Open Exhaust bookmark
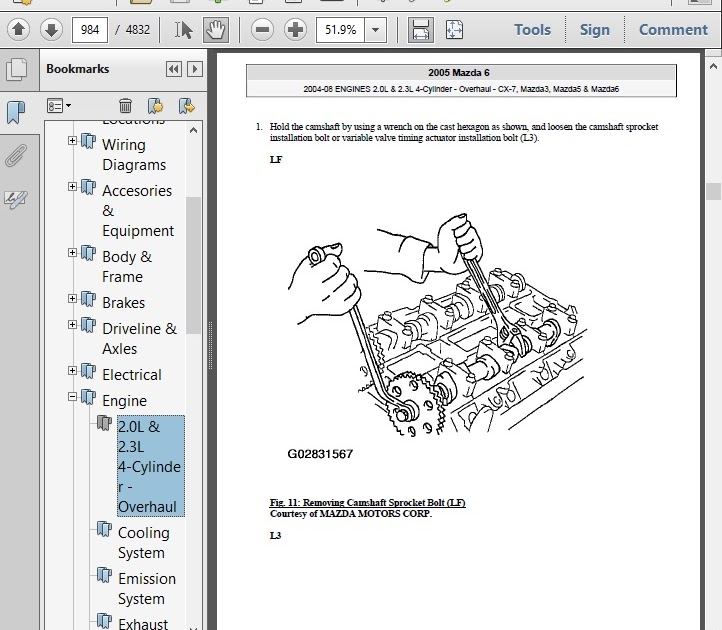The width and height of the screenshot is (722, 630). (x=143, y=624)
